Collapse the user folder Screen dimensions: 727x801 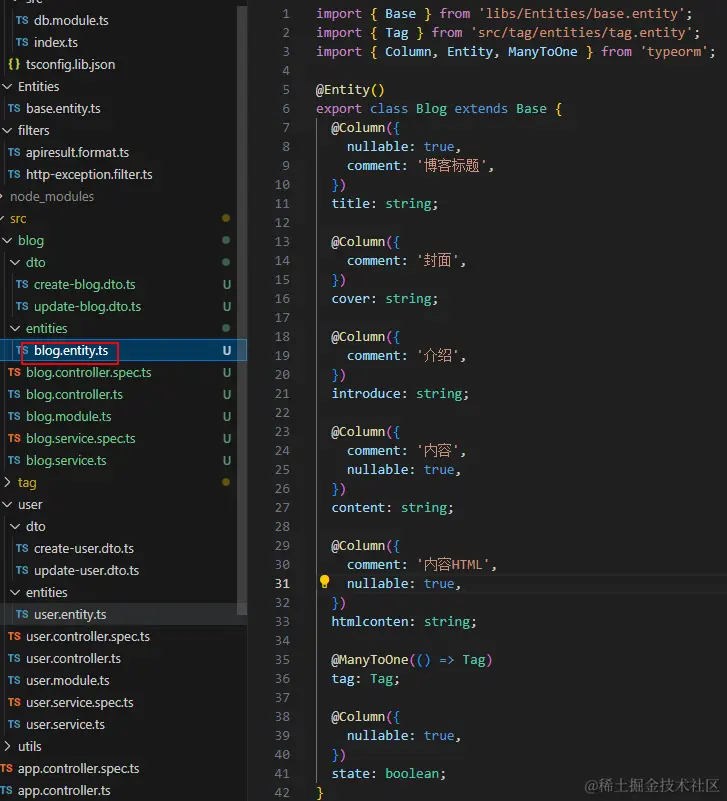pyautogui.click(x=7, y=504)
